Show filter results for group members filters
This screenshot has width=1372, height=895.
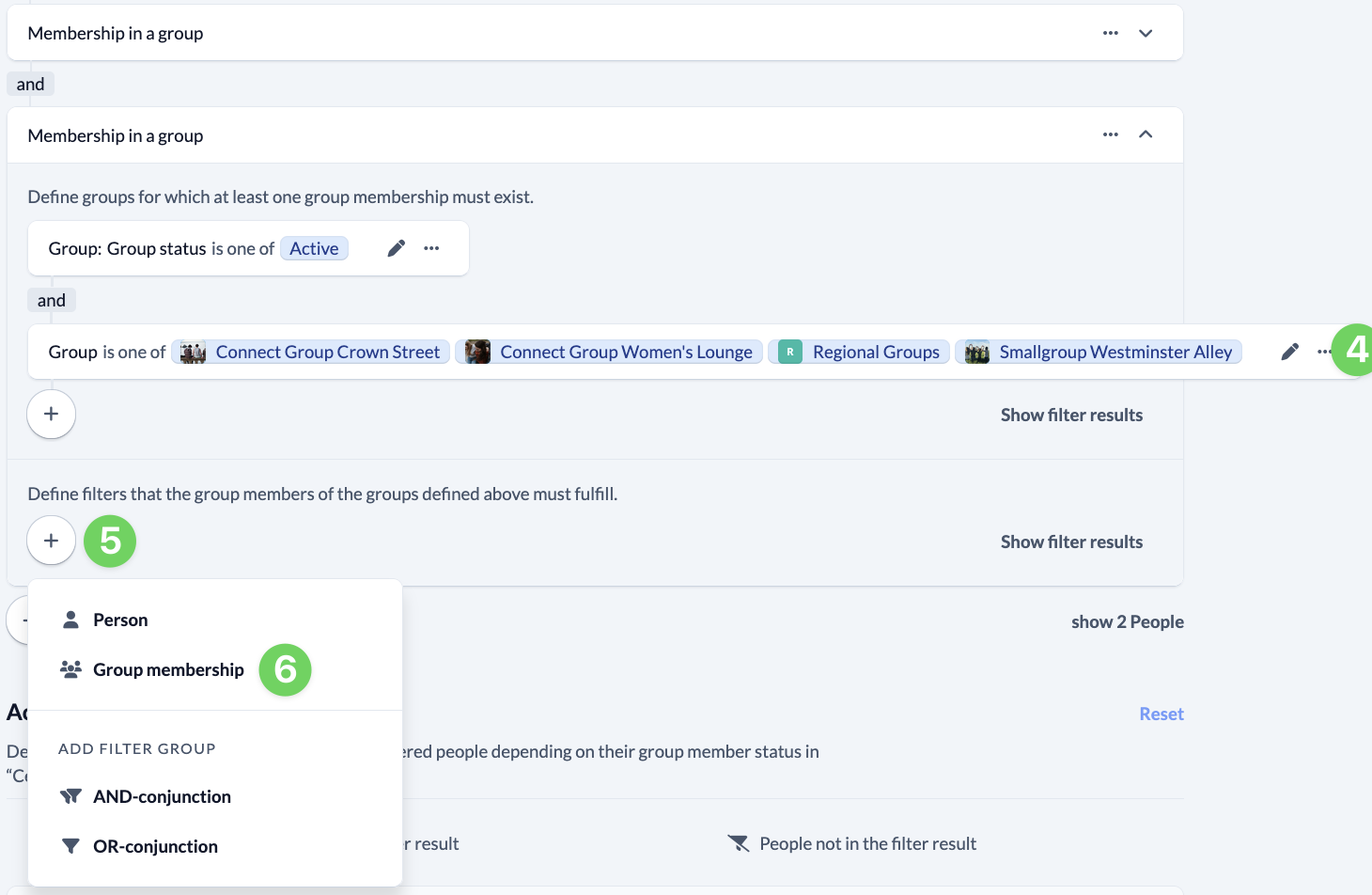[x=1071, y=542]
